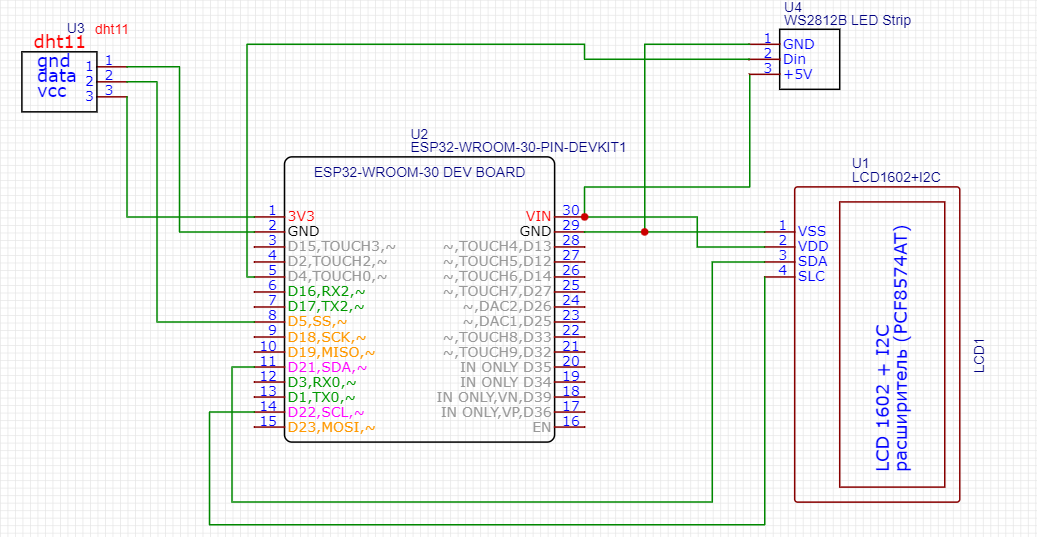This screenshot has height=537, width=1037.
Task: Click the D4,TOUCH0 pin label
Action: pos(338,277)
